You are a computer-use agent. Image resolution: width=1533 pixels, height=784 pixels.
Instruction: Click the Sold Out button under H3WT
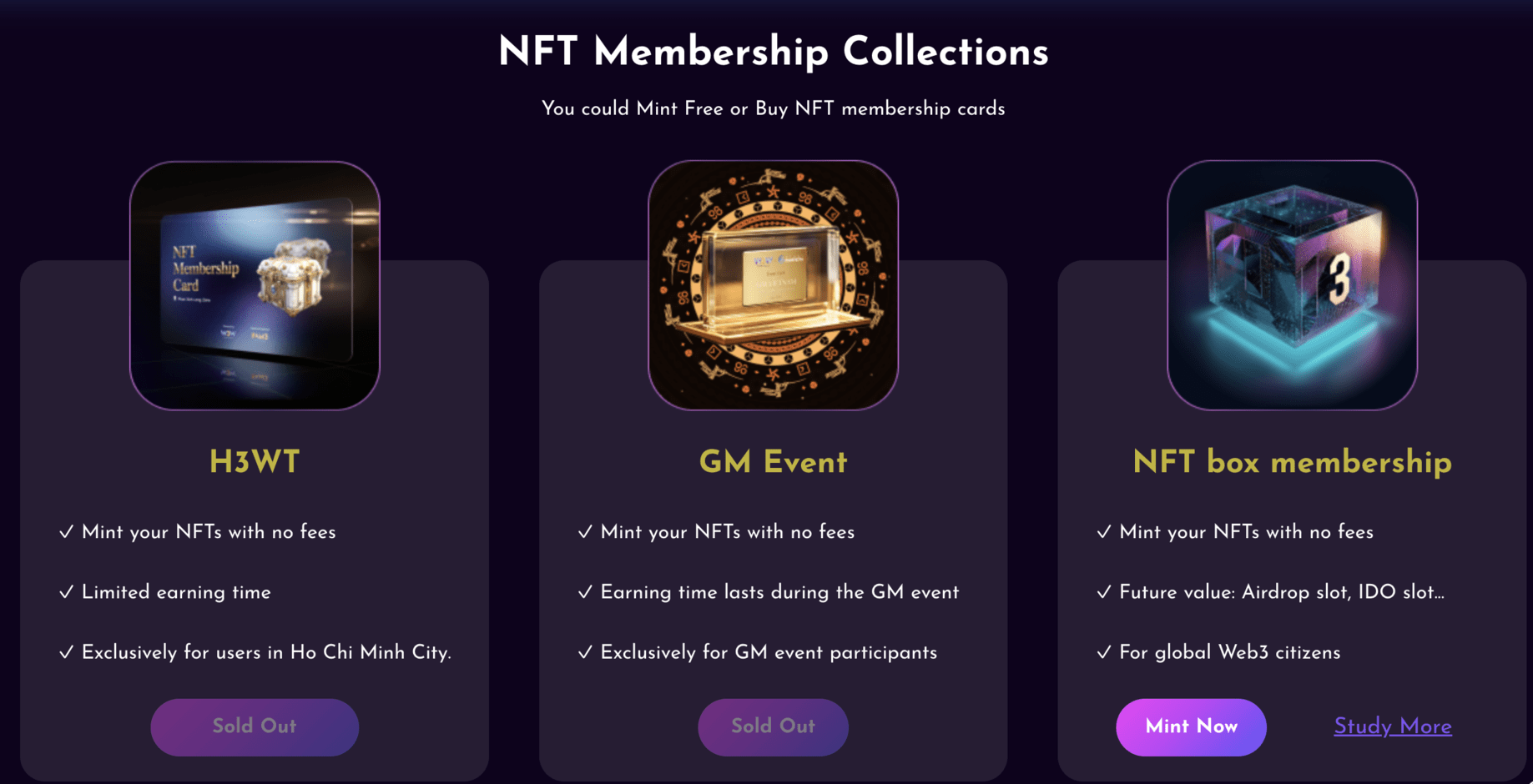point(255,726)
